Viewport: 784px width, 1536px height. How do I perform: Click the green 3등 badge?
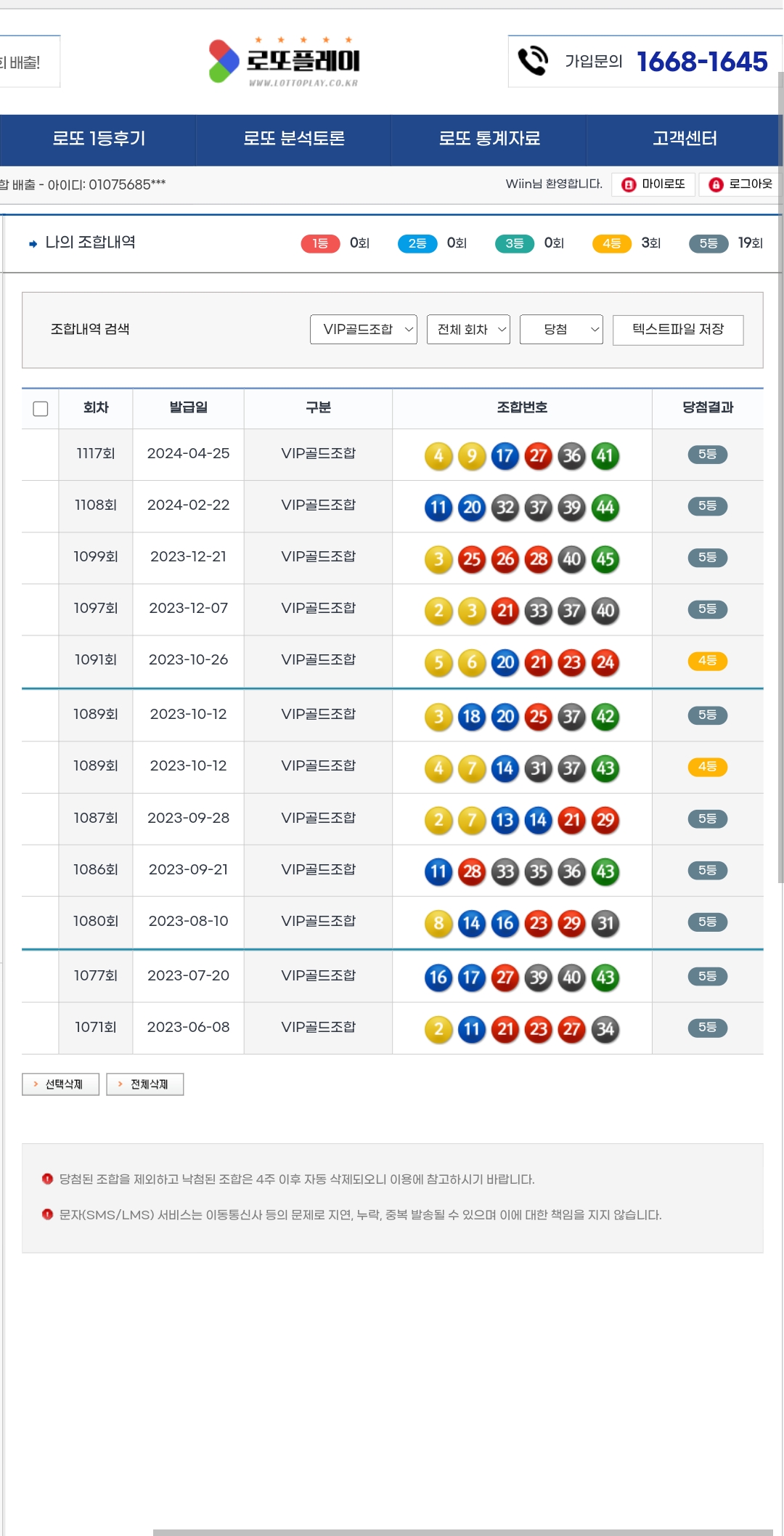tap(514, 243)
